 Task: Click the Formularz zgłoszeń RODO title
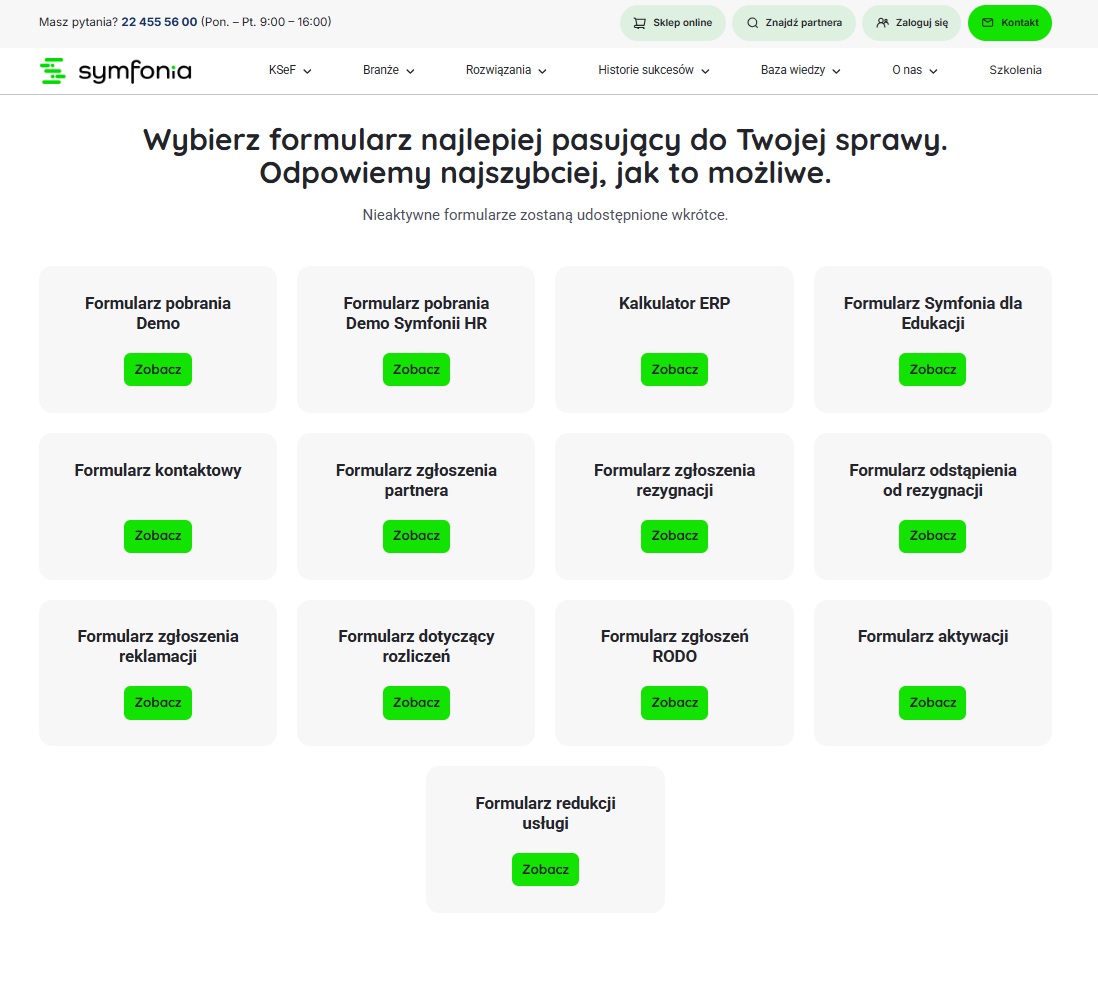pos(674,646)
